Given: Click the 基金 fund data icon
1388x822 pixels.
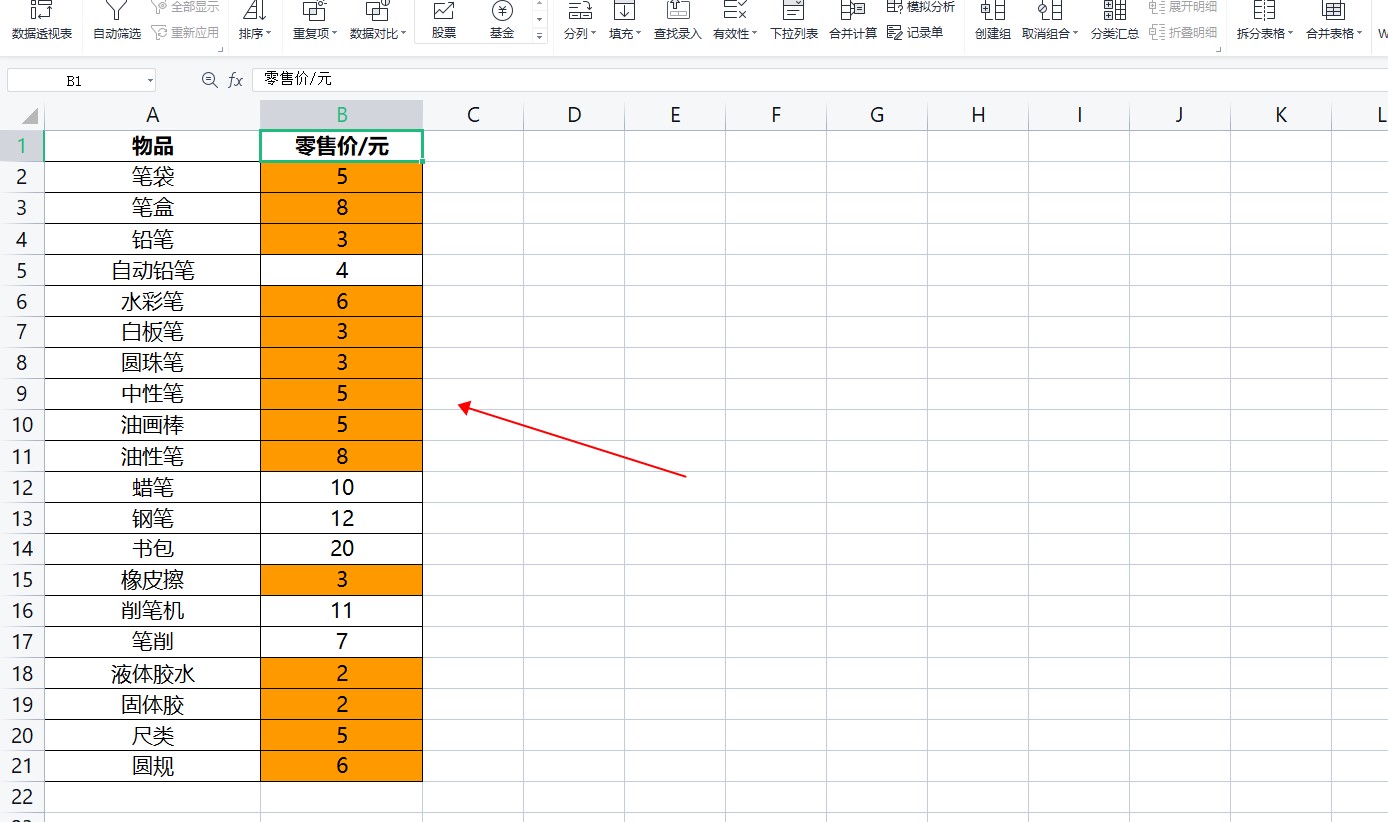Looking at the screenshot, I should (502, 19).
